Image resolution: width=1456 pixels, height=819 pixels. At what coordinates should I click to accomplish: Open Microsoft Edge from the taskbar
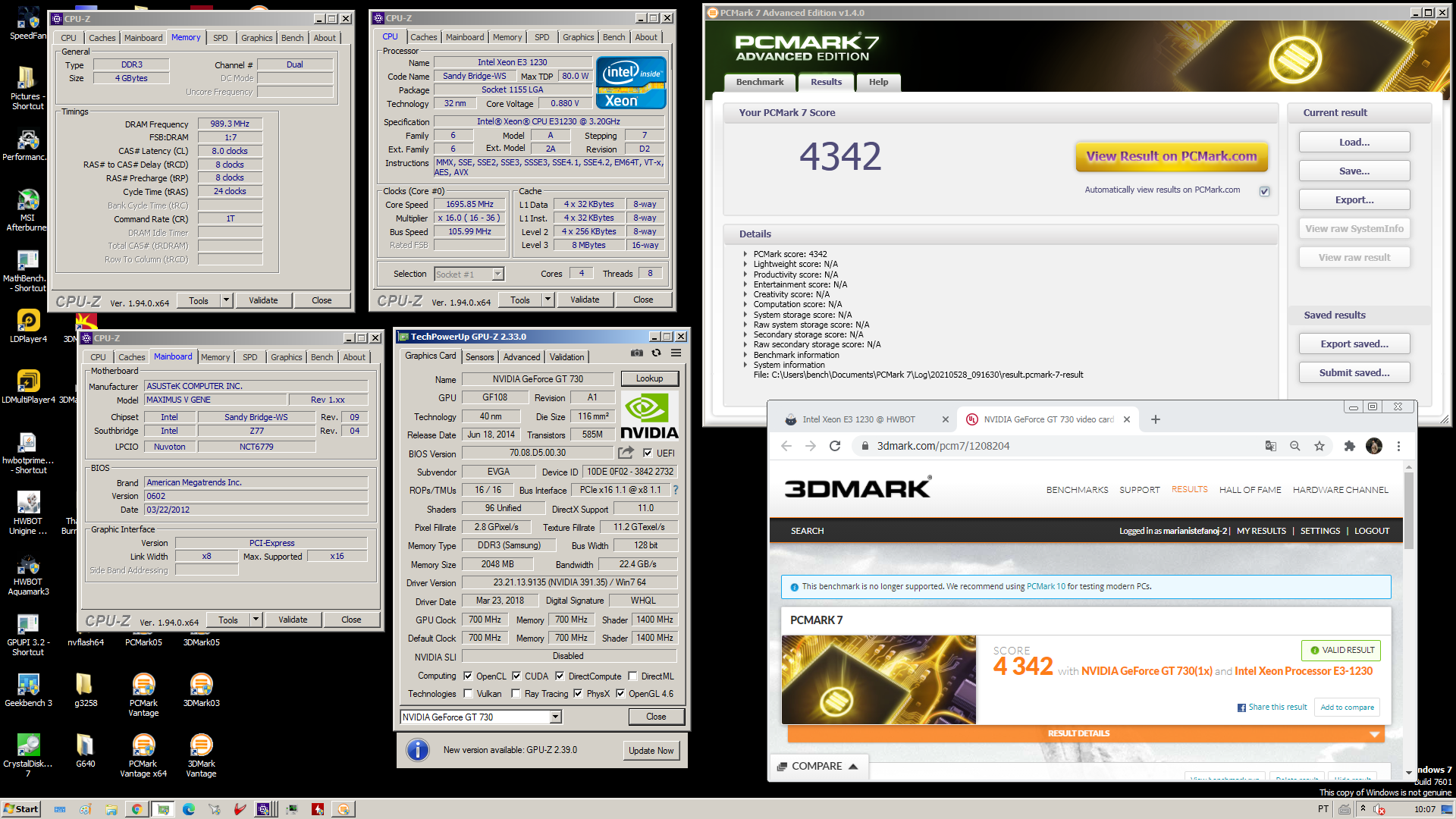pos(189,809)
